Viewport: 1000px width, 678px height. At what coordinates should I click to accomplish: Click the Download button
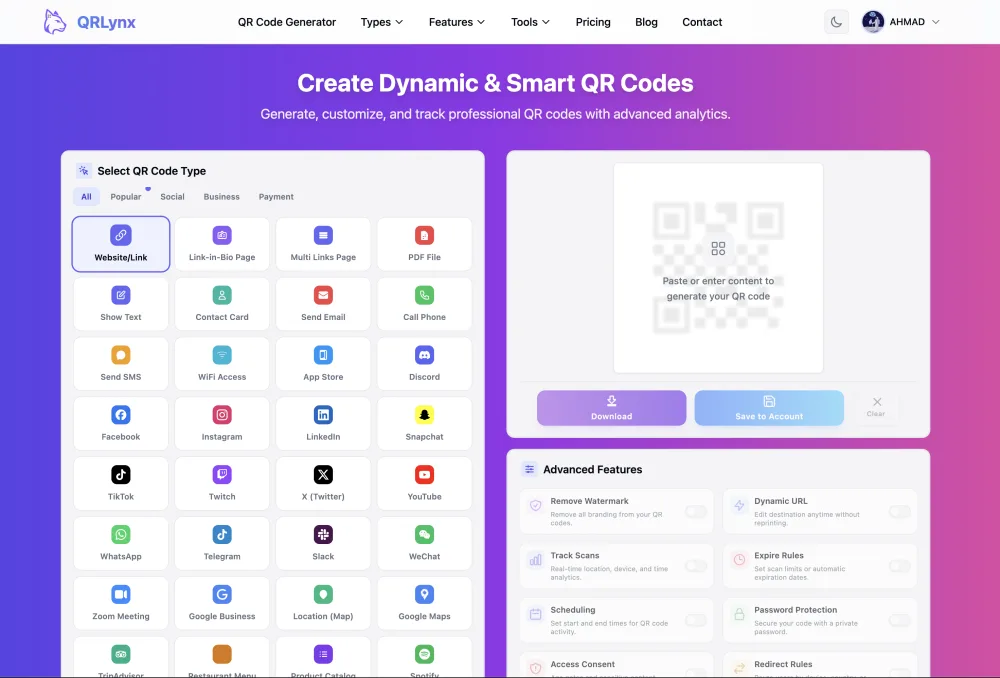tap(611, 408)
